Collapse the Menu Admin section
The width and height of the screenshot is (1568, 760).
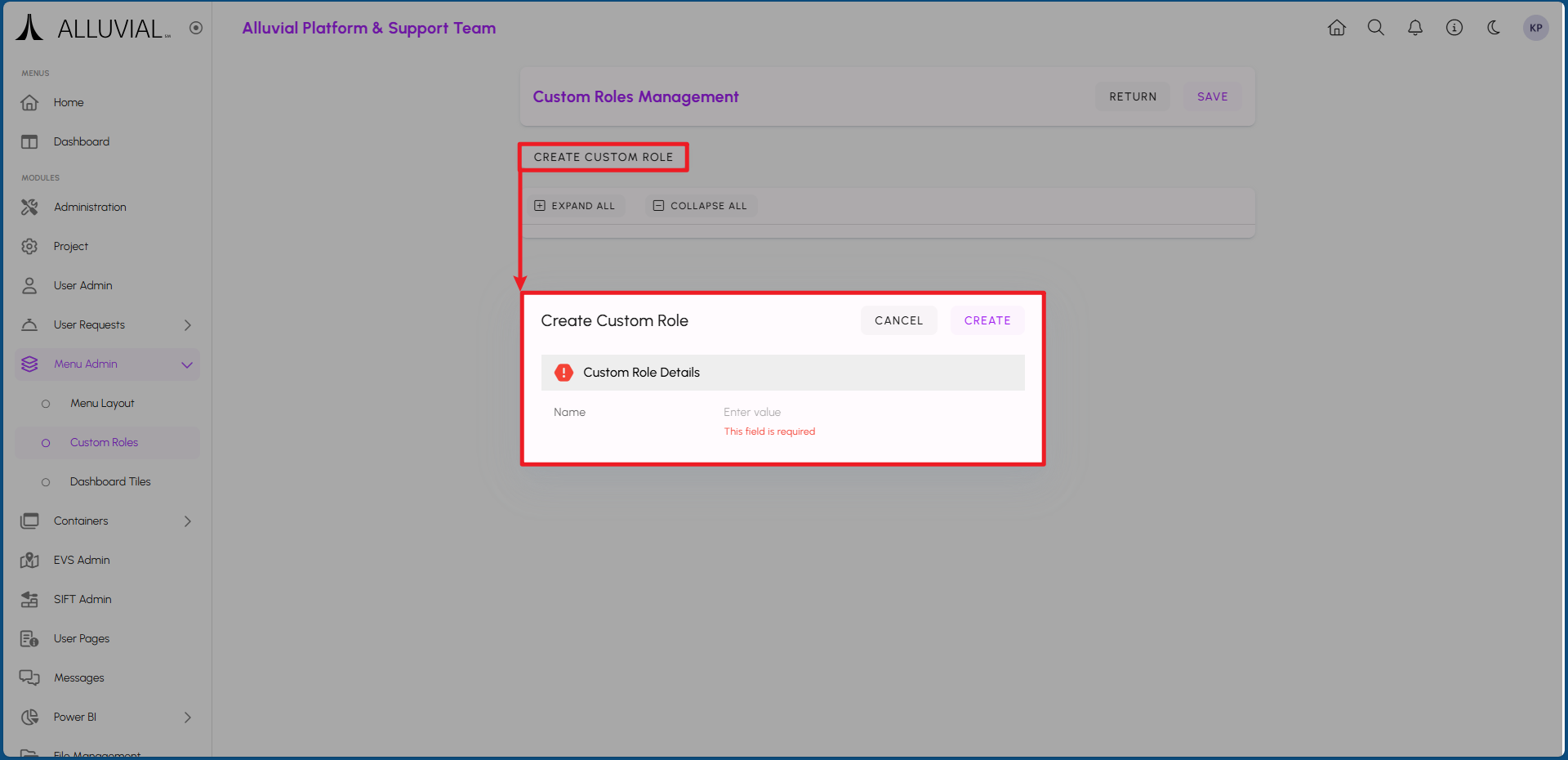[187, 364]
